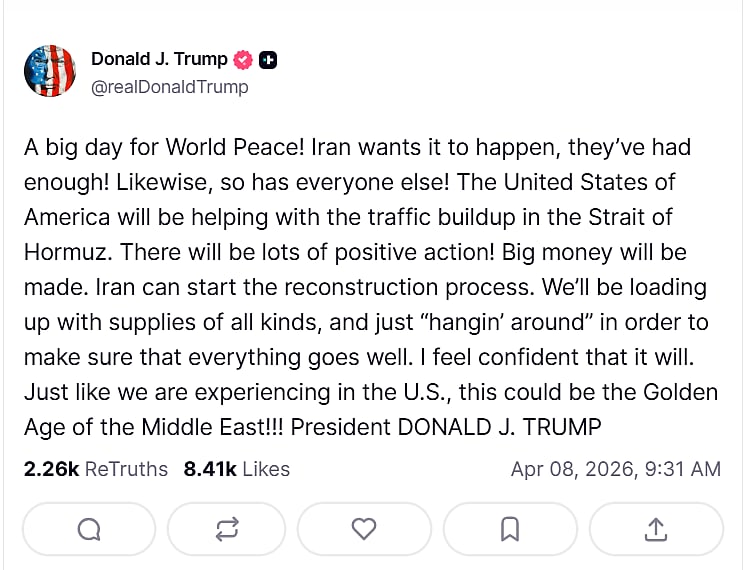Screen dimensions: 753x570
Task: Click the Apr 08, 2026 timestamp
Action: point(615,469)
